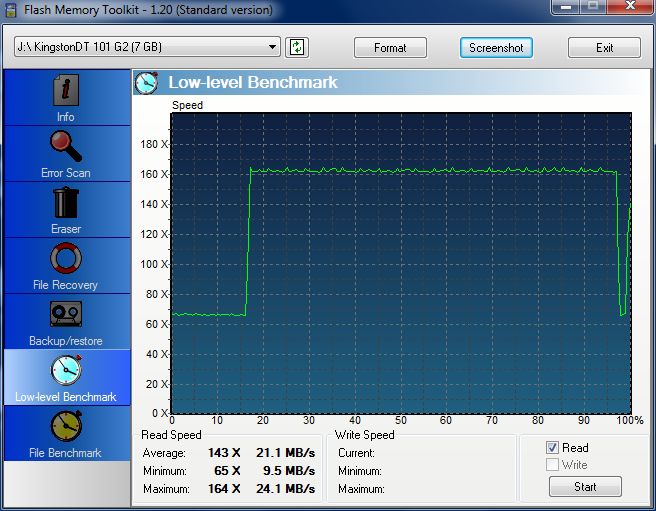Click the Exit button
The image size is (656, 511).
click(x=604, y=48)
